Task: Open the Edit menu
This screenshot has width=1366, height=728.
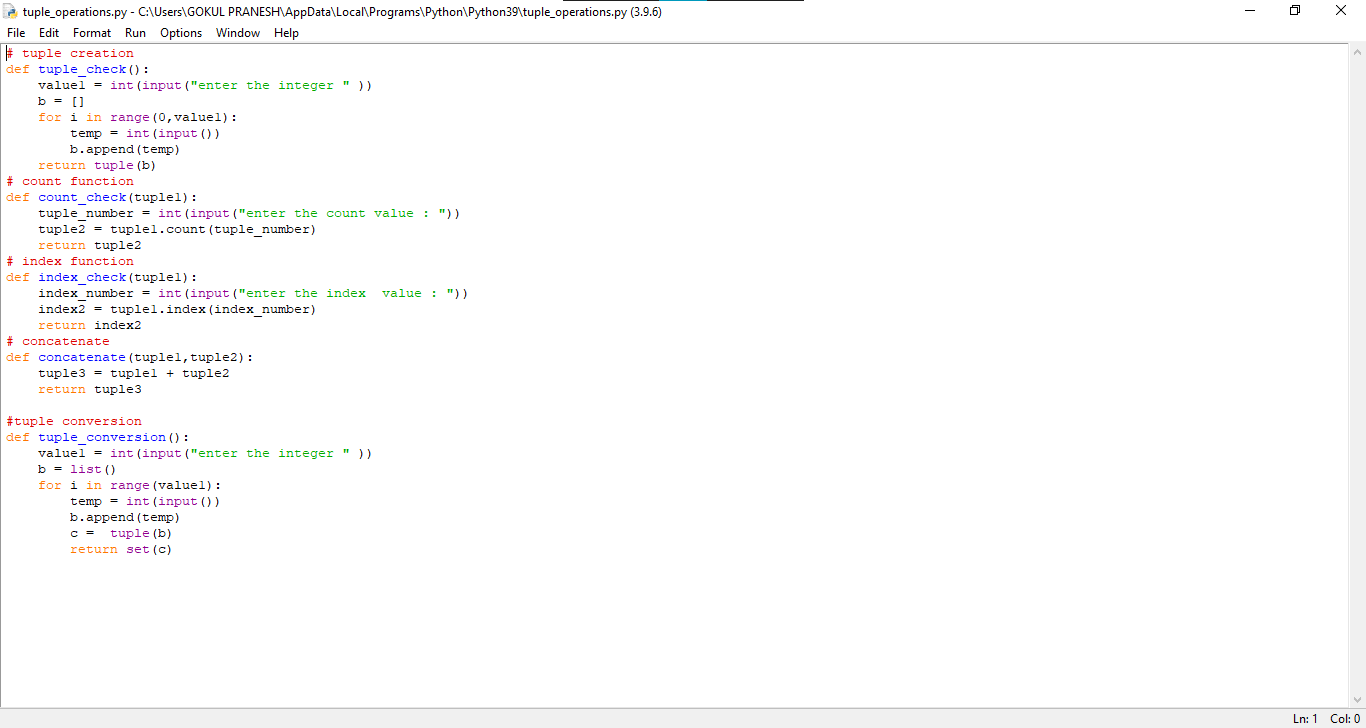Action: point(49,33)
